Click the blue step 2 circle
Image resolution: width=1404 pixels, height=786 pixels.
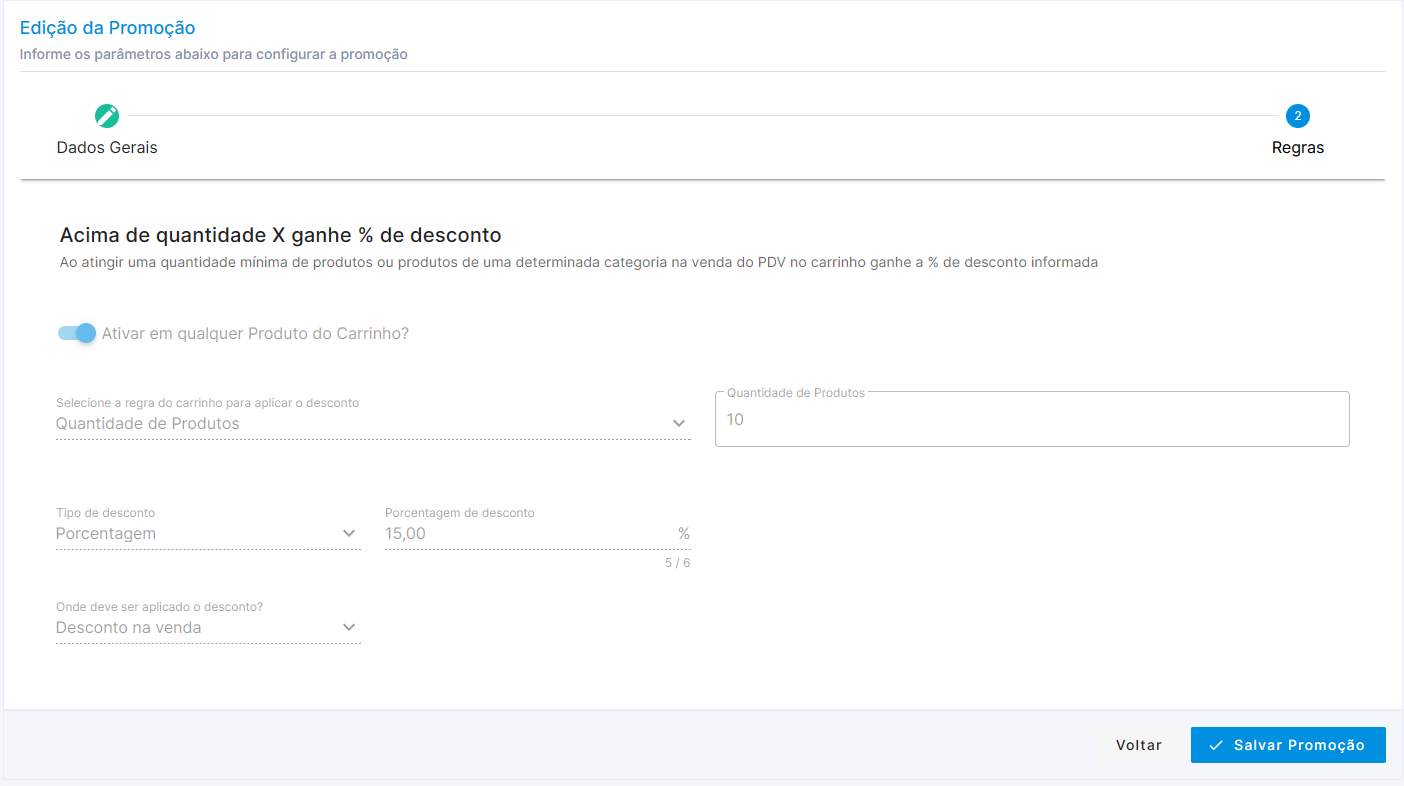(x=1298, y=116)
